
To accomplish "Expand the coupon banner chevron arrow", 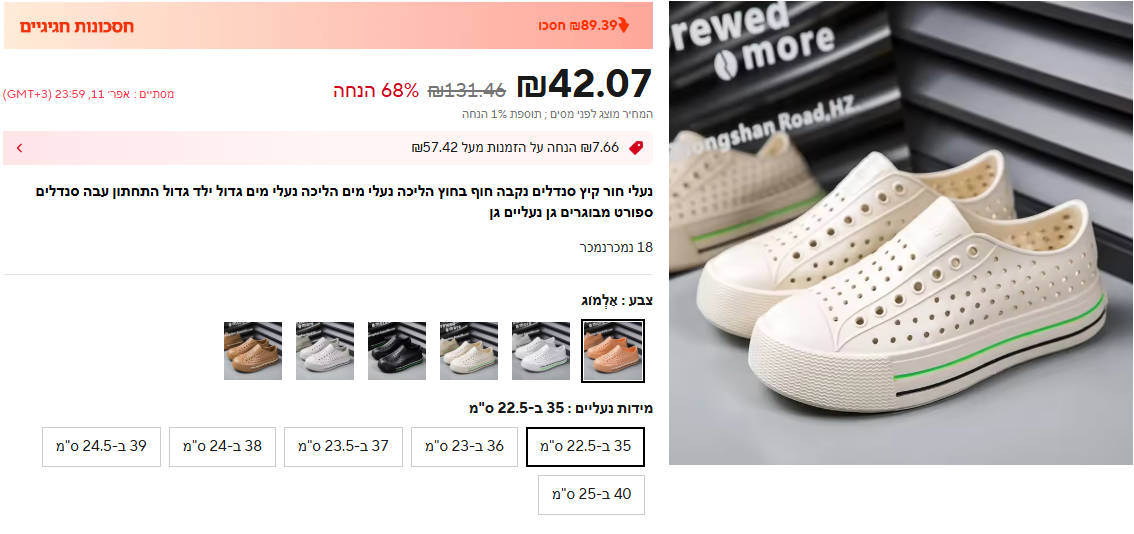I will [x=20, y=148].
